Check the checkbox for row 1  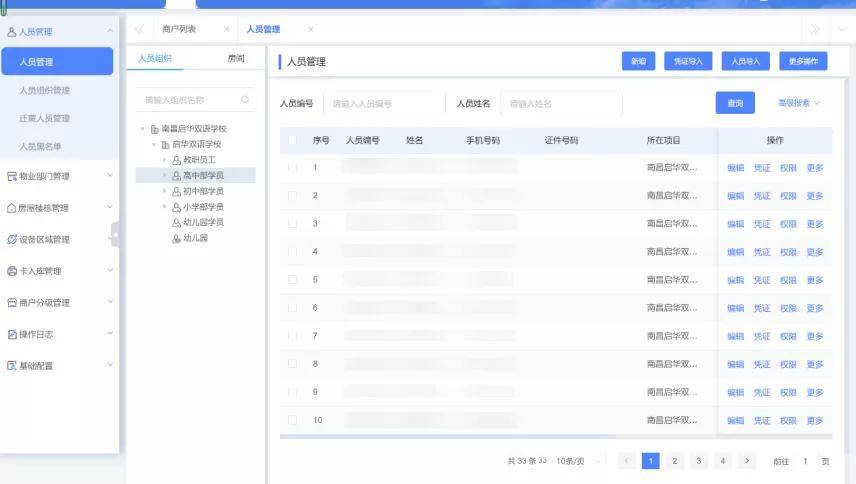[293, 168]
